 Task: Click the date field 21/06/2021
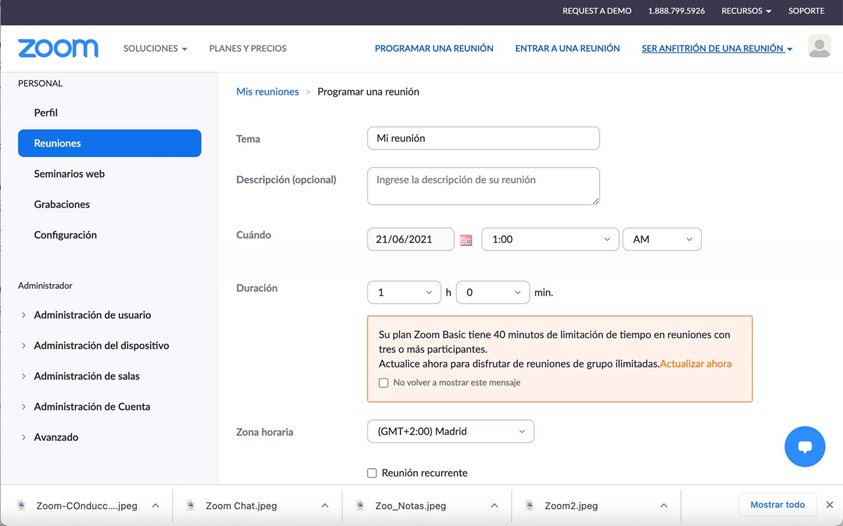tap(411, 239)
